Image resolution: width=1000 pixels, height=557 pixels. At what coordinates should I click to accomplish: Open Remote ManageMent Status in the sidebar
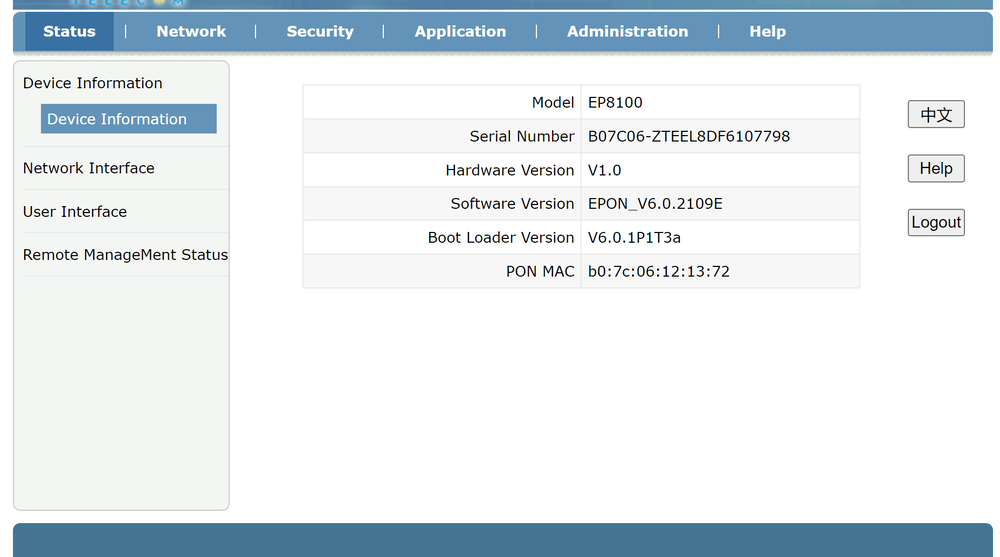(x=125, y=255)
